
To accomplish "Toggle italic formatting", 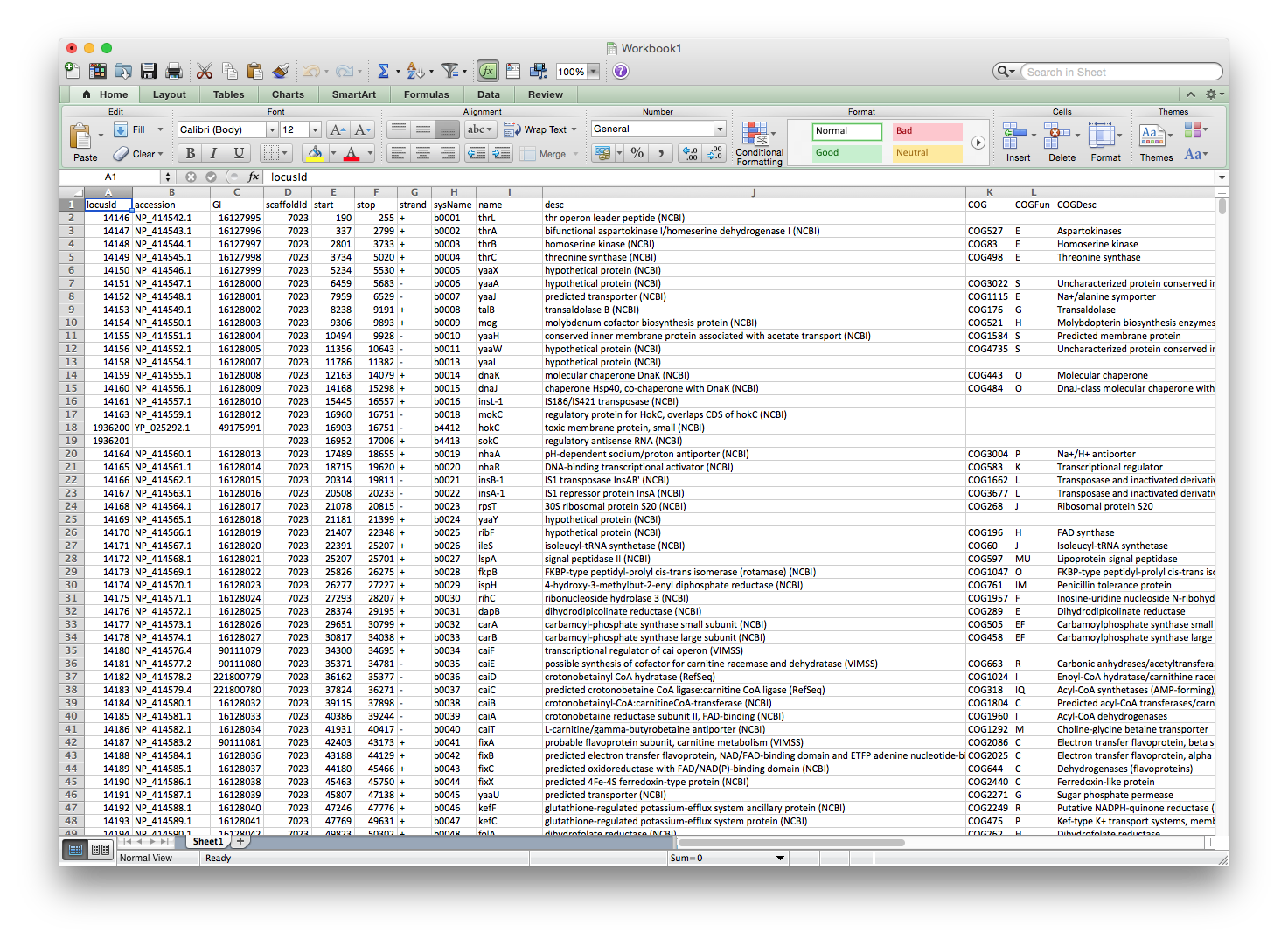I will [x=212, y=153].
